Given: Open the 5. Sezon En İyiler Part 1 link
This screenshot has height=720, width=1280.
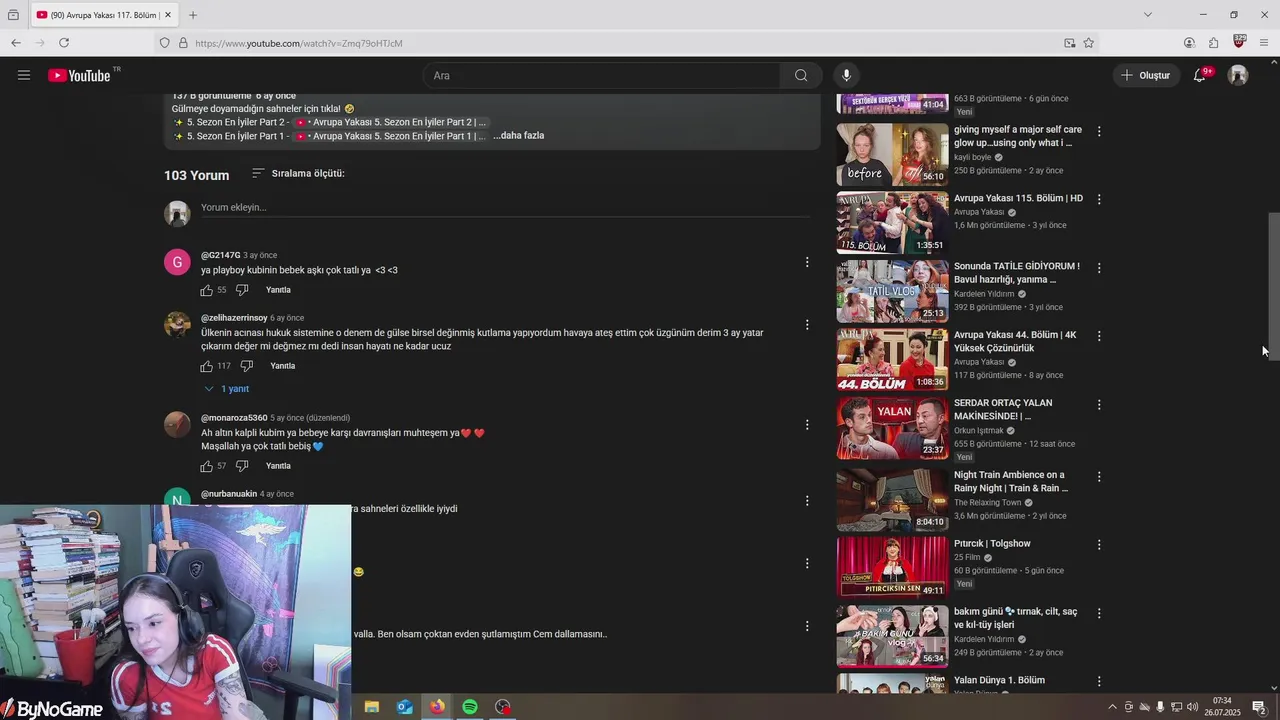Looking at the screenshot, I should tap(390, 136).
